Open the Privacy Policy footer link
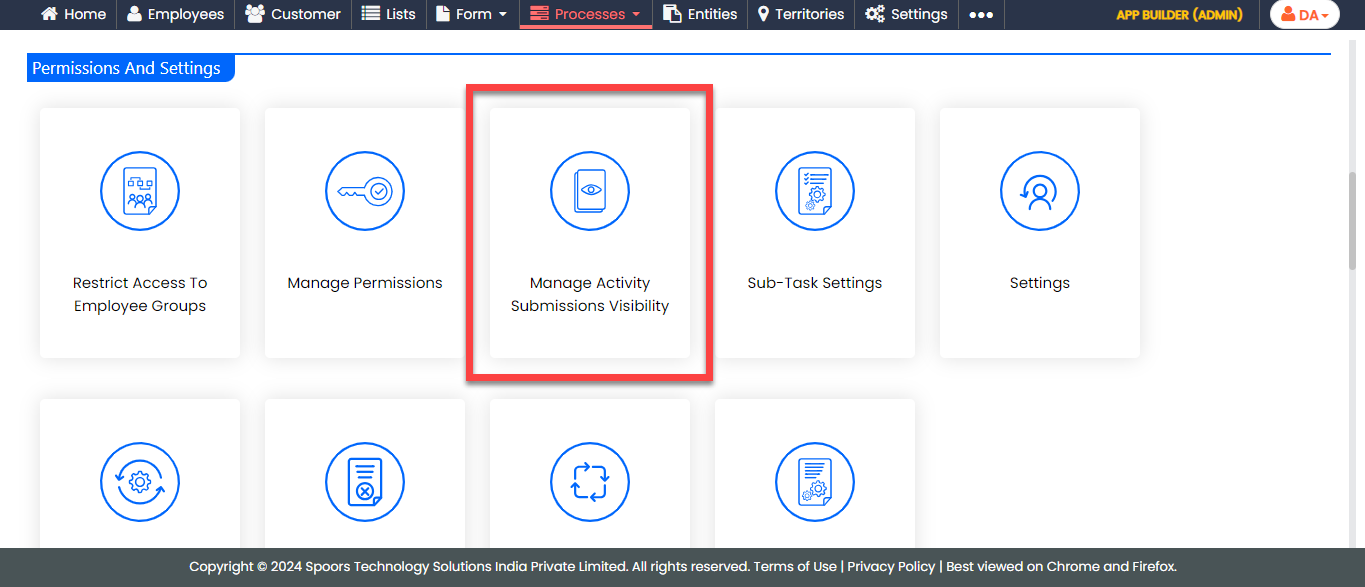Image resolution: width=1365 pixels, height=587 pixels. point(891,566)
